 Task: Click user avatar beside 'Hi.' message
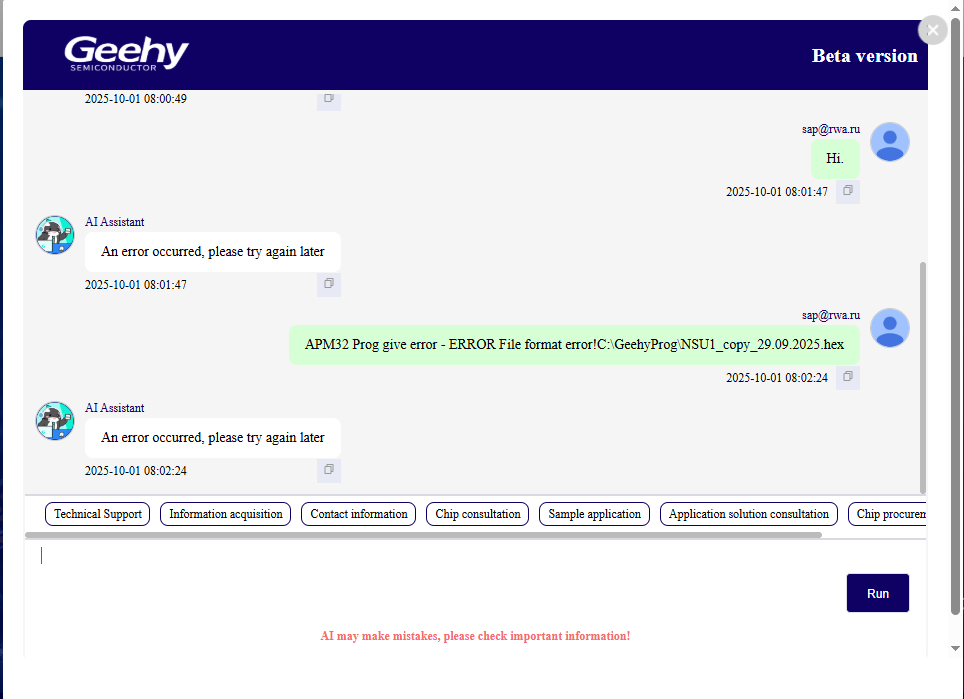pos(889,142)
